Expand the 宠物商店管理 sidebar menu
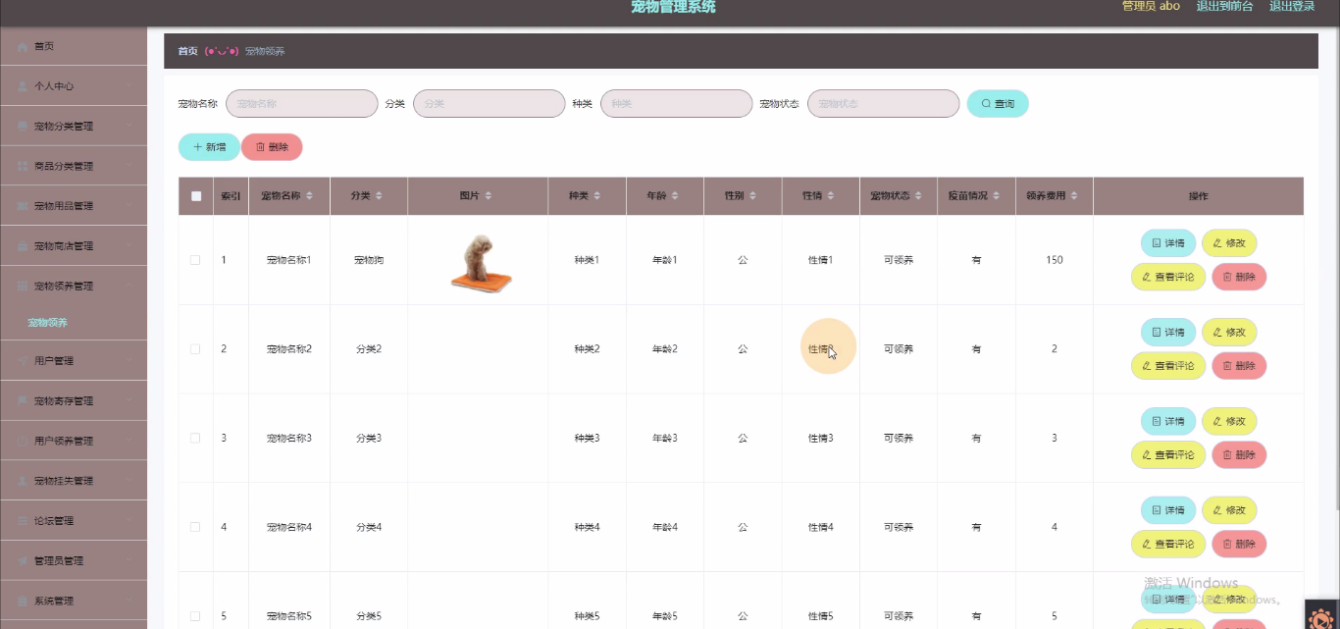The height and width of the screenshot is (629, 1340). (73, 246)
